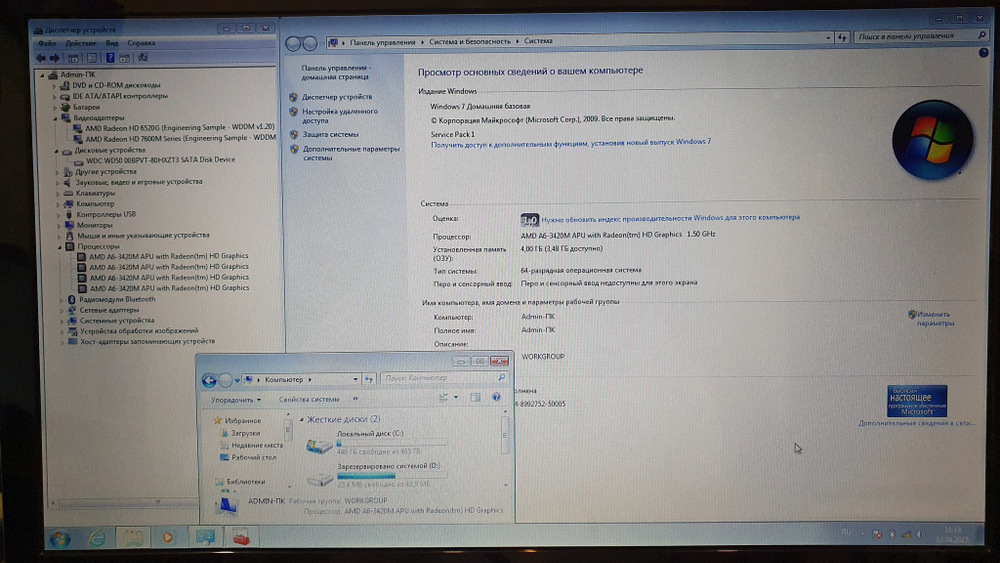Open Вид menu in Device Manager
The image size is (1000, 563).
pos(112,43)
